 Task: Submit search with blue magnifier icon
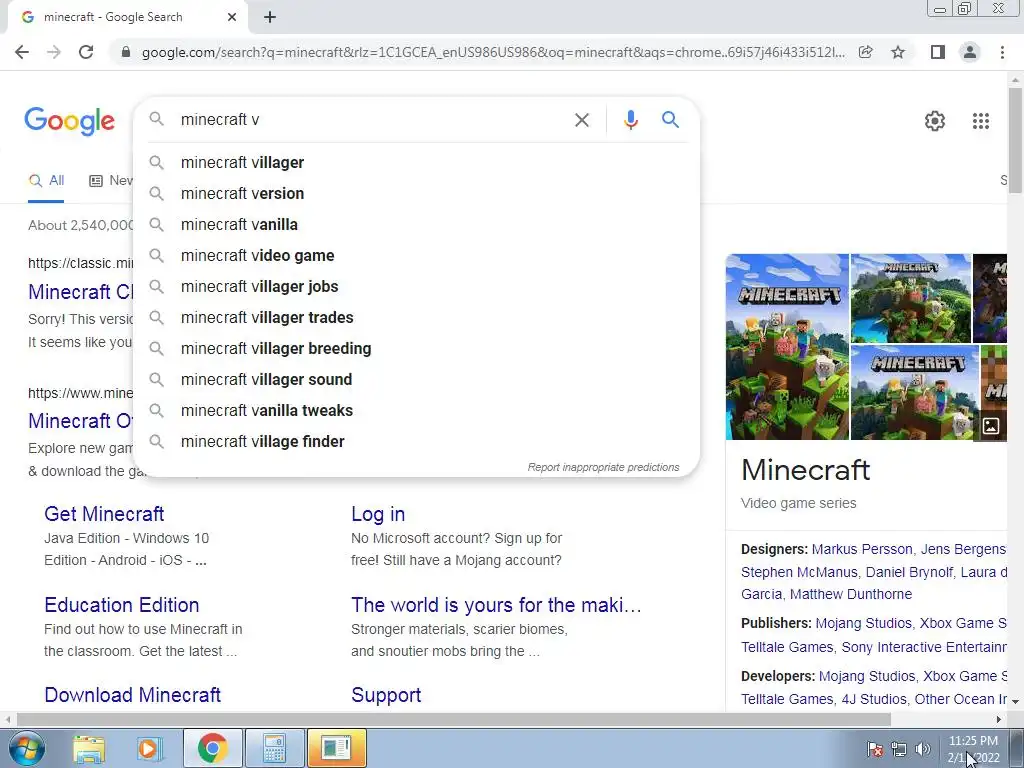point(670,120)
